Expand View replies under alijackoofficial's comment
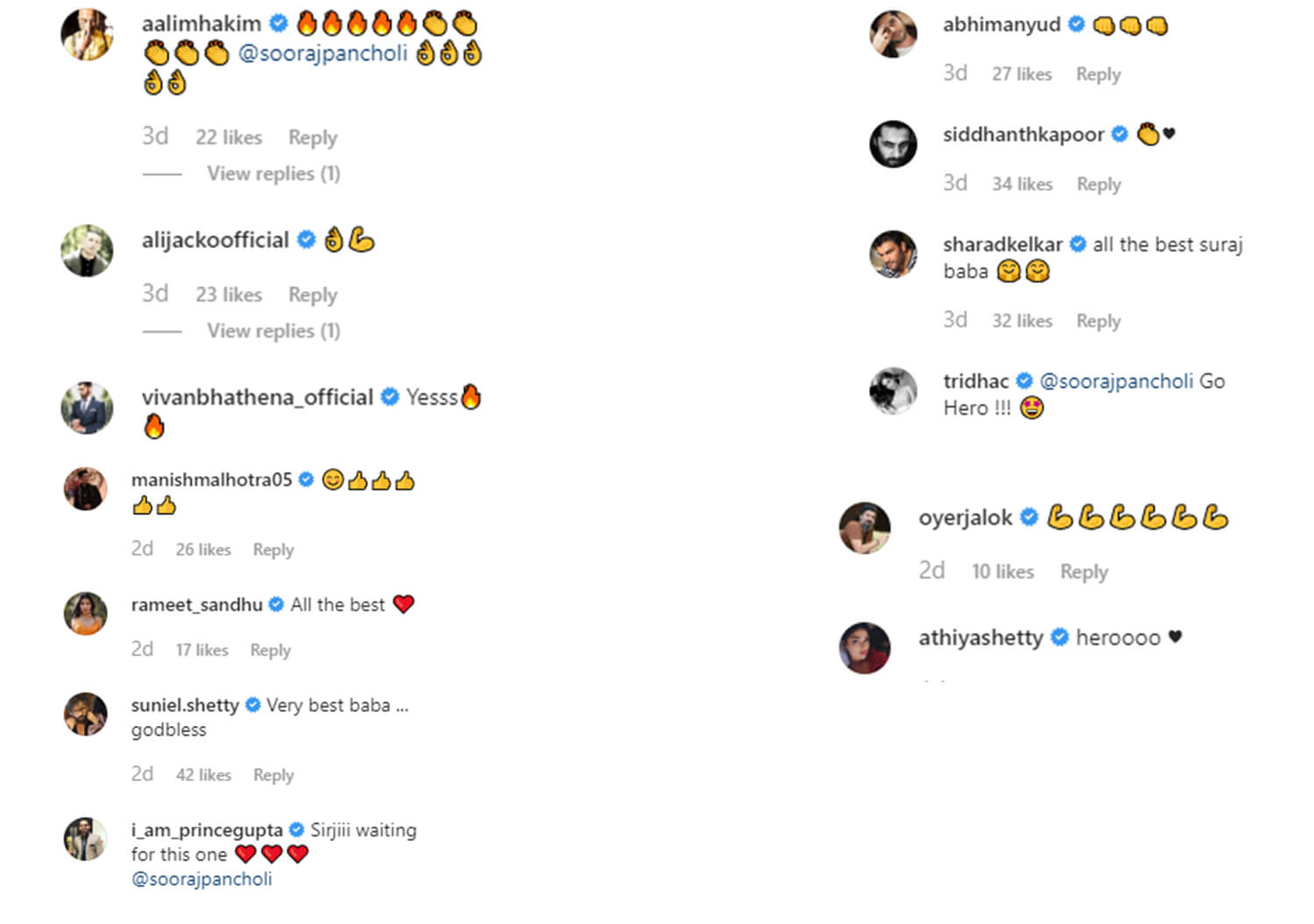 [273, 330]
